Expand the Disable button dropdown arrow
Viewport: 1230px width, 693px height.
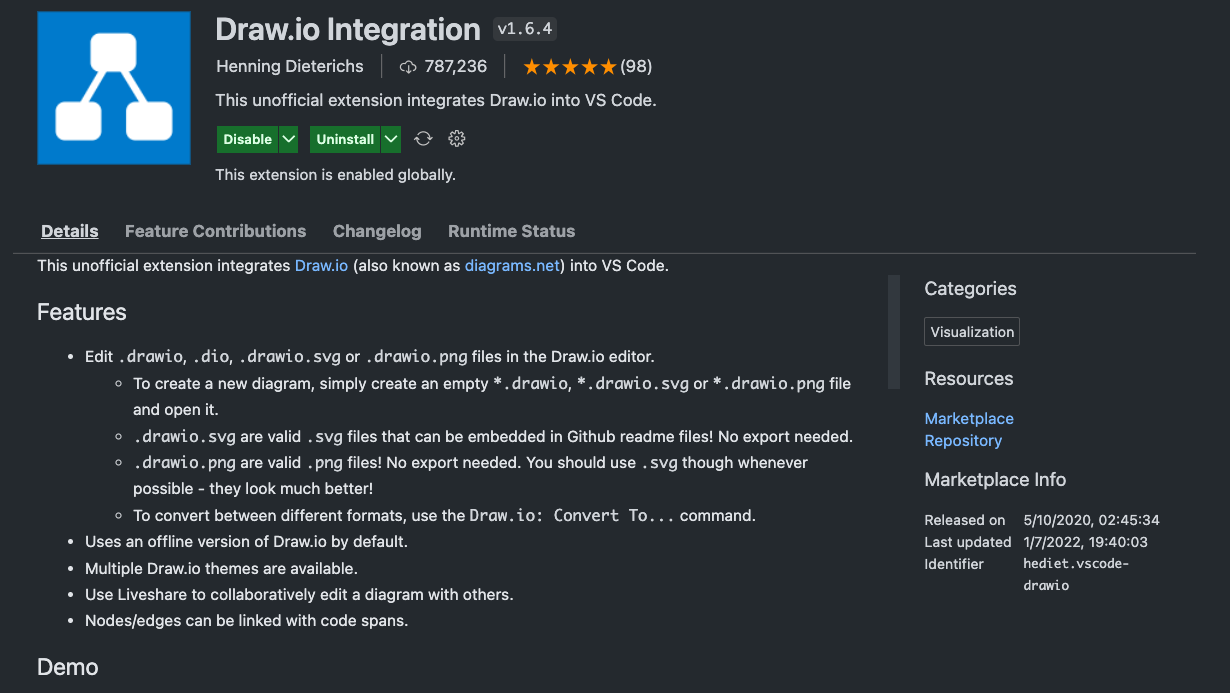288,139
